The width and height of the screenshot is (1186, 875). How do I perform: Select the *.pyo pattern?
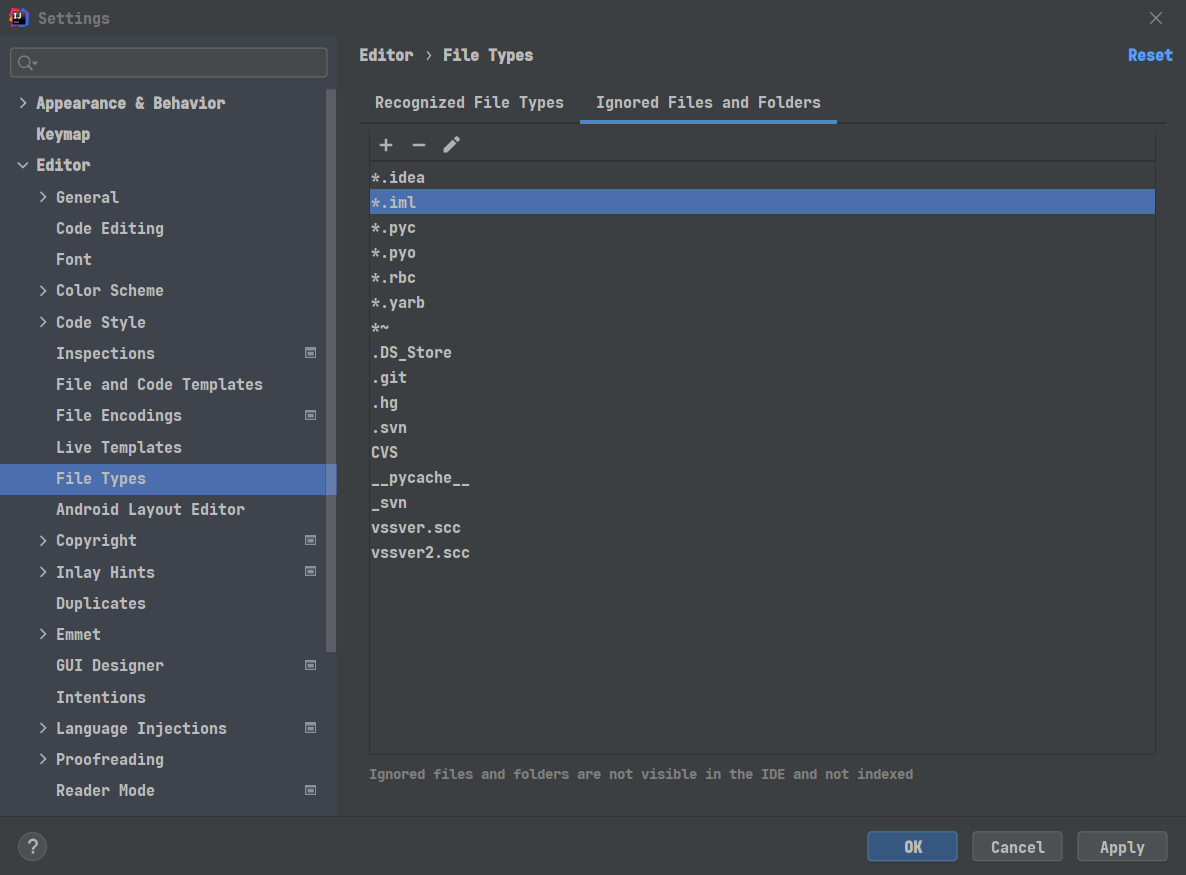click(762, 253)
